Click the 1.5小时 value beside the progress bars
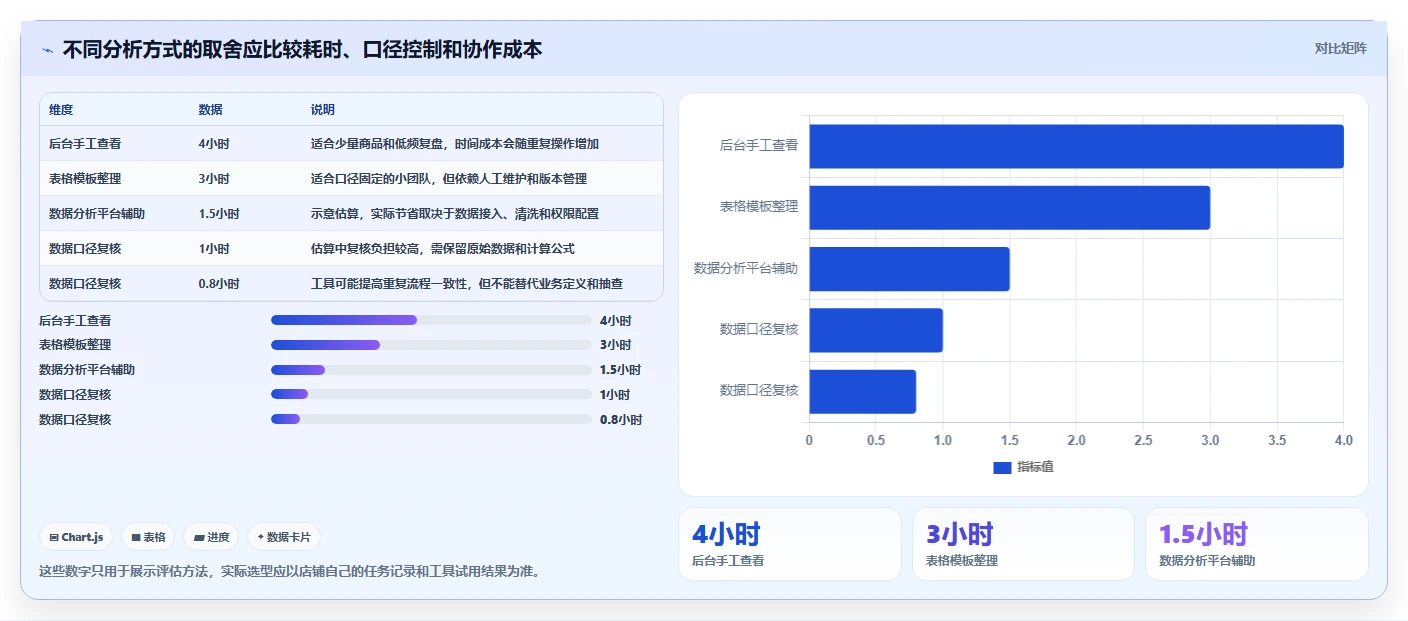Viewport: 1408px width, 621px height. point(621,370)
